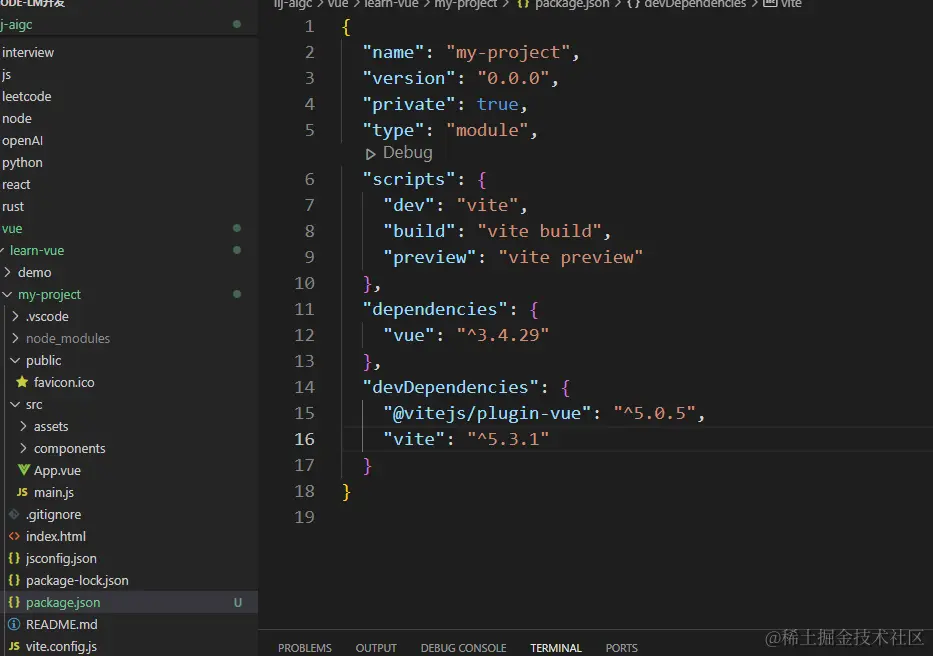Open the package-lock.json file
The image size is (933, 656).
pyautogui.click(x=77, y=580)
